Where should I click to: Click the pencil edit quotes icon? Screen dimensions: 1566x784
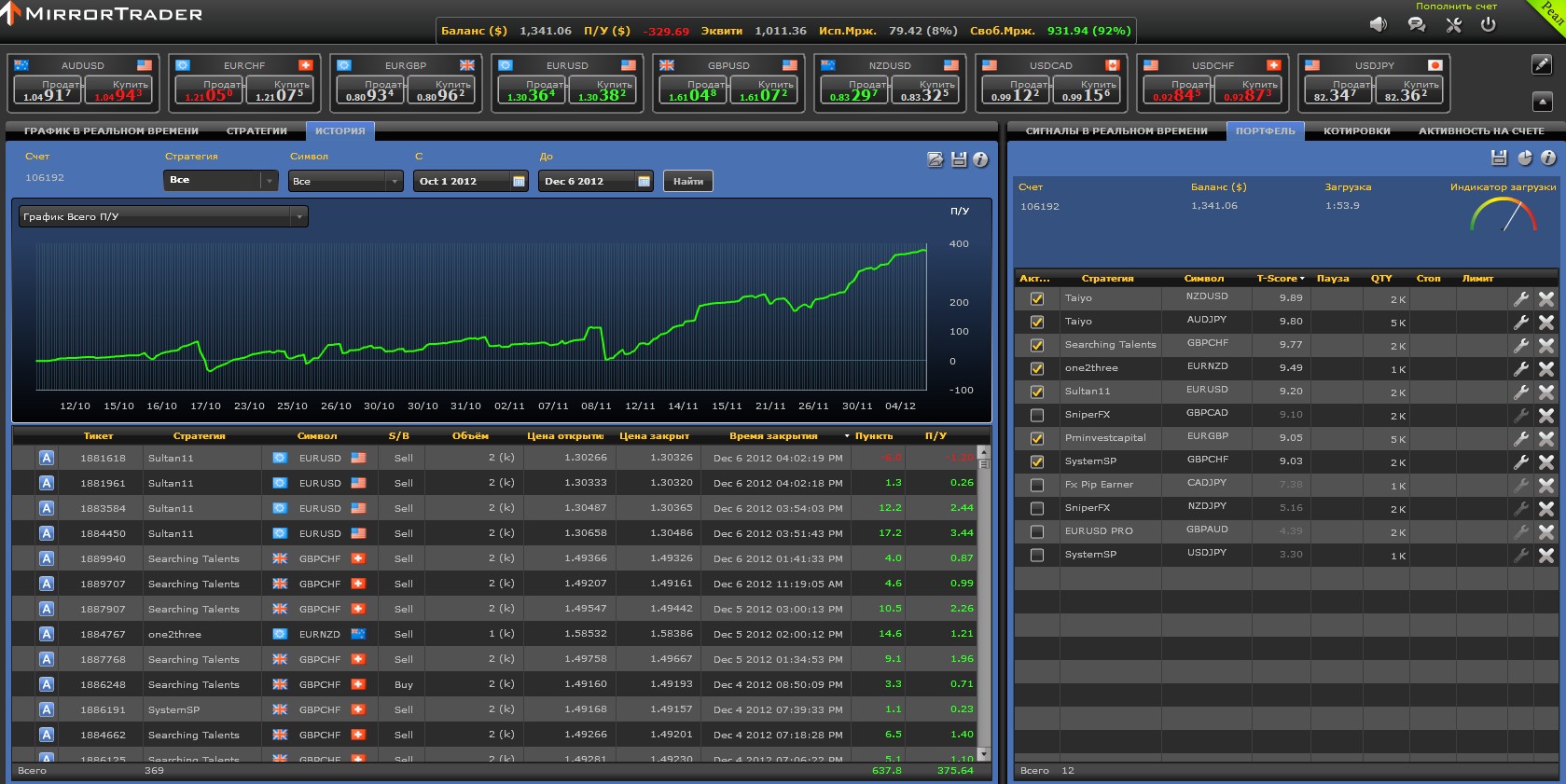[x=1542, y=64]
